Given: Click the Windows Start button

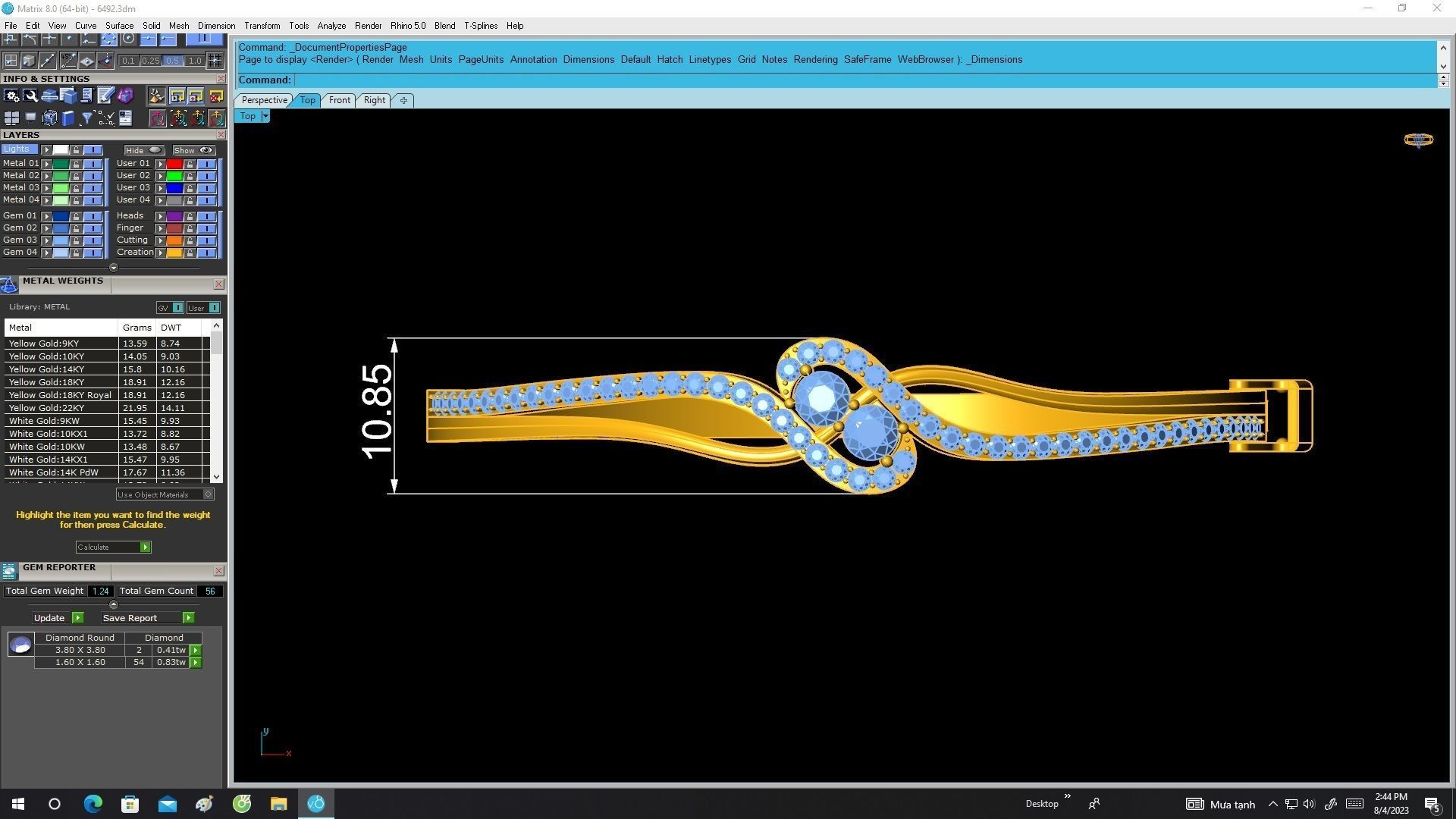Looking at the screenshot, I should 18,804.
